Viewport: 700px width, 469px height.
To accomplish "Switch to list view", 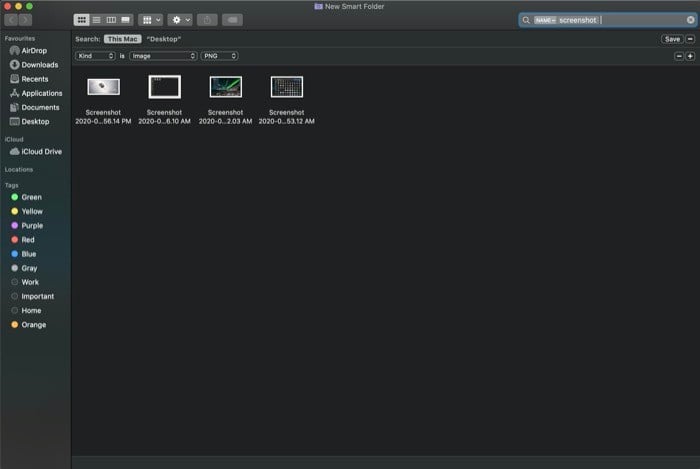I will pos(96,20).
